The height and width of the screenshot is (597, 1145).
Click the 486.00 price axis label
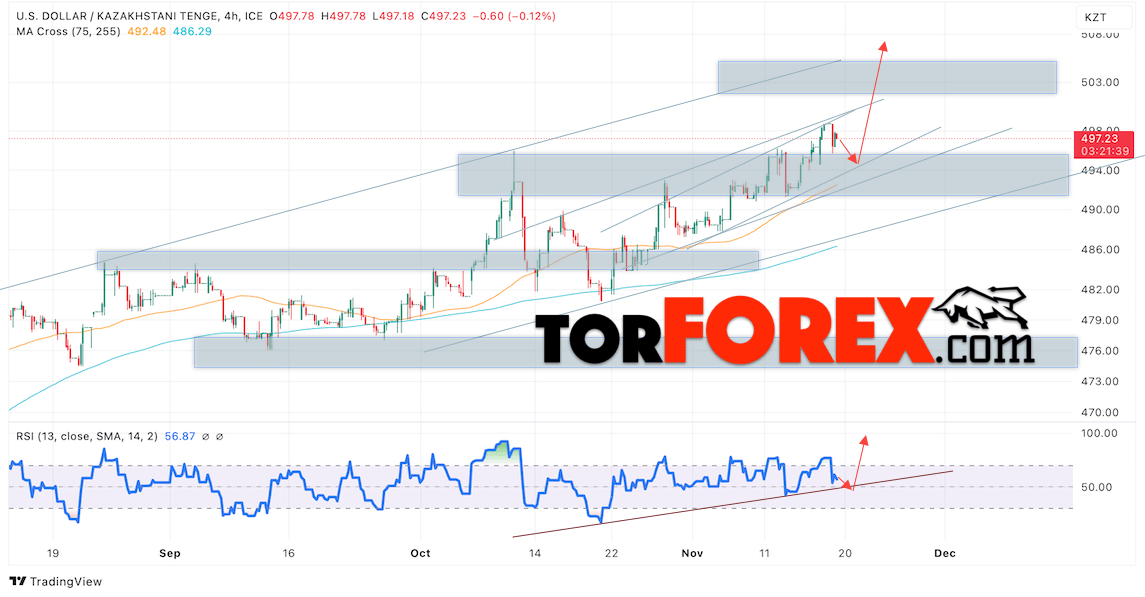click(x=1100, y=250)
